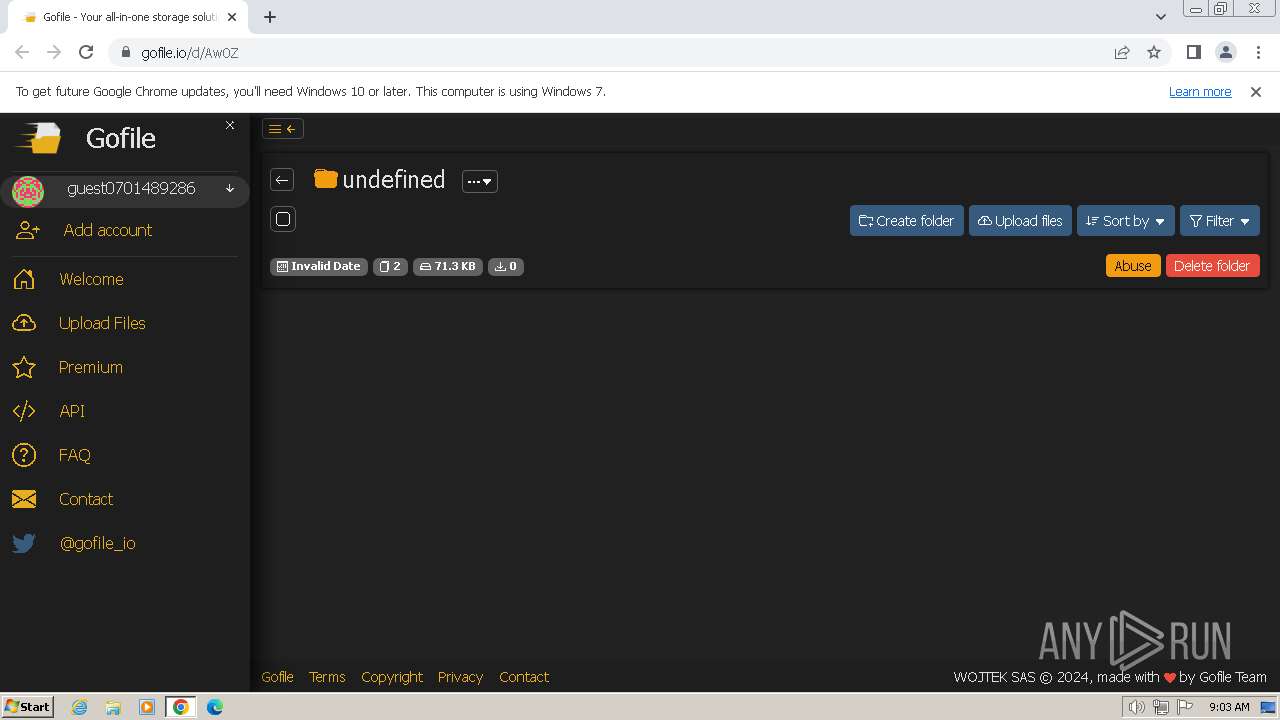The width and height of the screenshot is (1280, 720).
Task: Open Microsoft Edge from taskbar
Action: (x=215, y=707)
